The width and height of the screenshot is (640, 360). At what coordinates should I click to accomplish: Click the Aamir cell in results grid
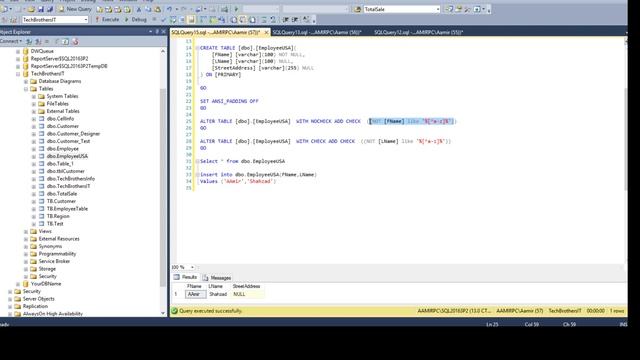[x=195, y=294]
